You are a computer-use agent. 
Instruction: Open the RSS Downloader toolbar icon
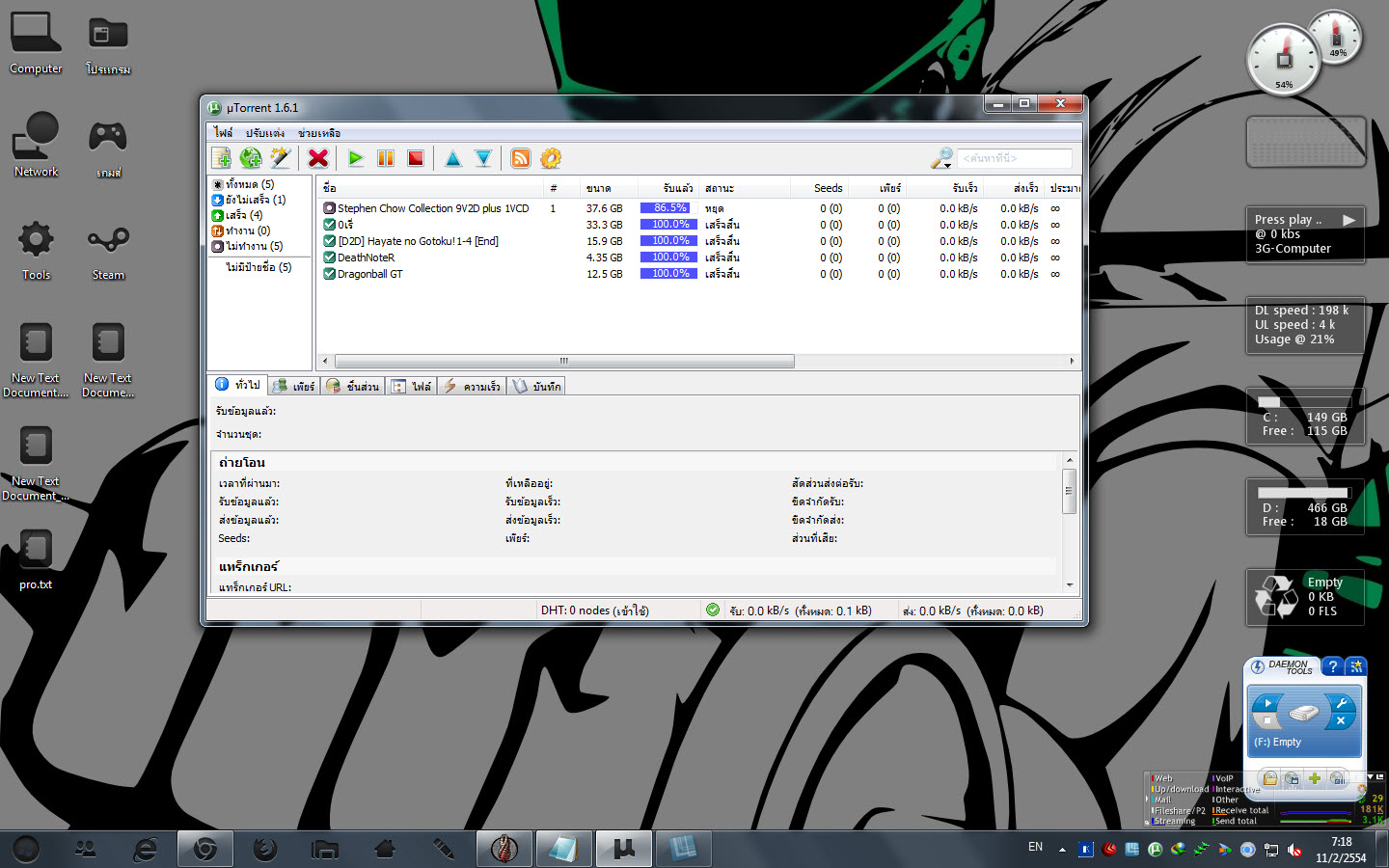(x=521, y=158)
